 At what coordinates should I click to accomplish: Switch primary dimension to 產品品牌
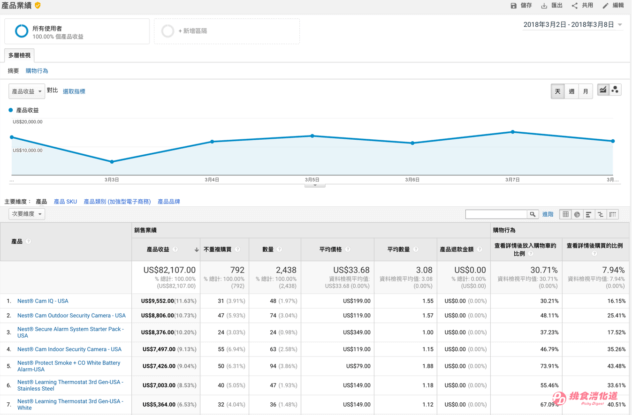(x=168, y=201)
